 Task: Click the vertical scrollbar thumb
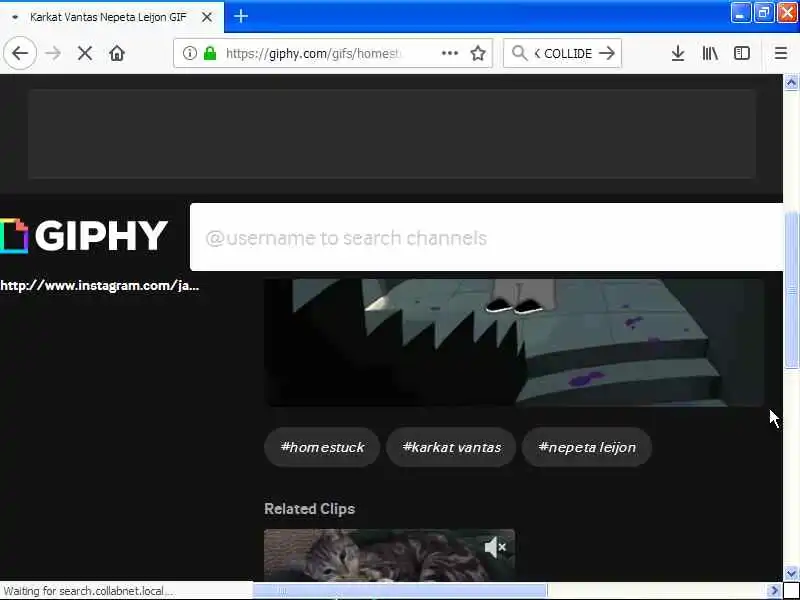pyautogui.click(x=791, y=290)
